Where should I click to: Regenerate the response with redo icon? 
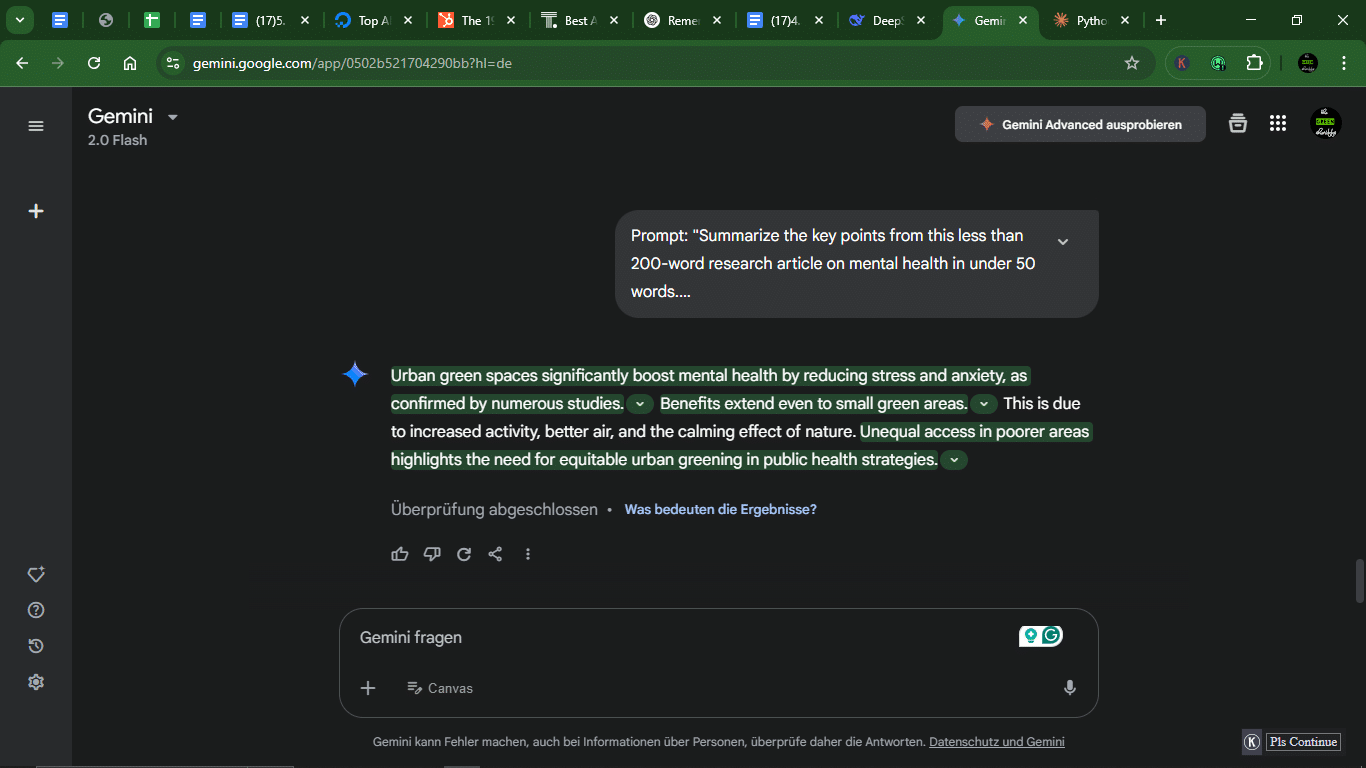click(464, 554)
